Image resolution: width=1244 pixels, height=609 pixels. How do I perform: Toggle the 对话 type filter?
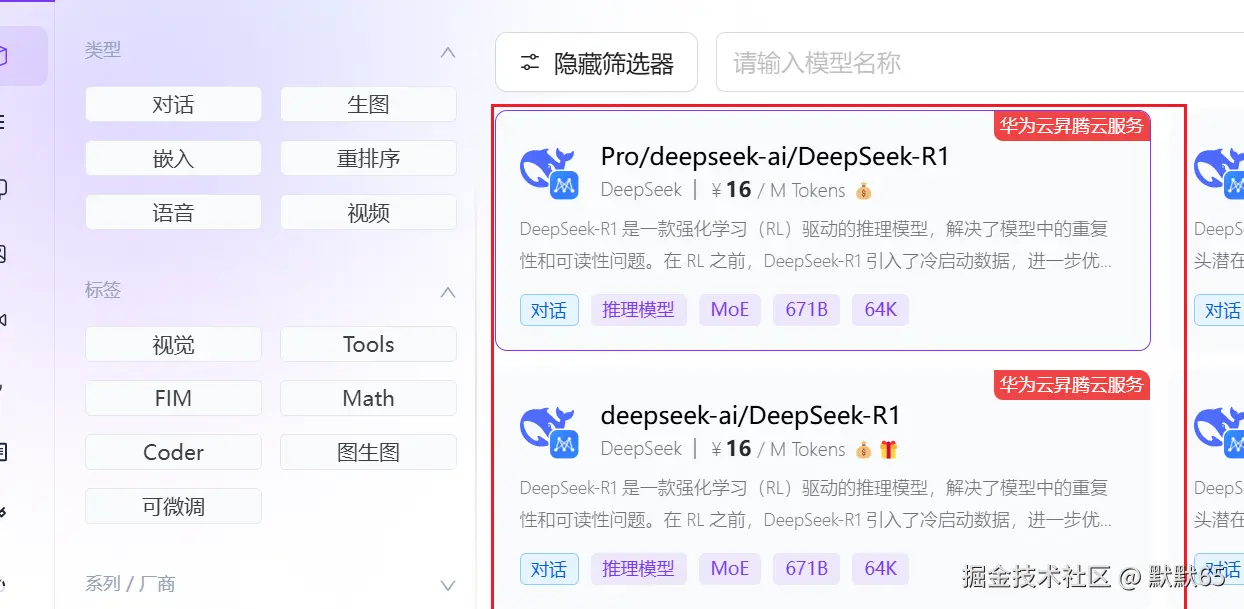pos(173,104)
